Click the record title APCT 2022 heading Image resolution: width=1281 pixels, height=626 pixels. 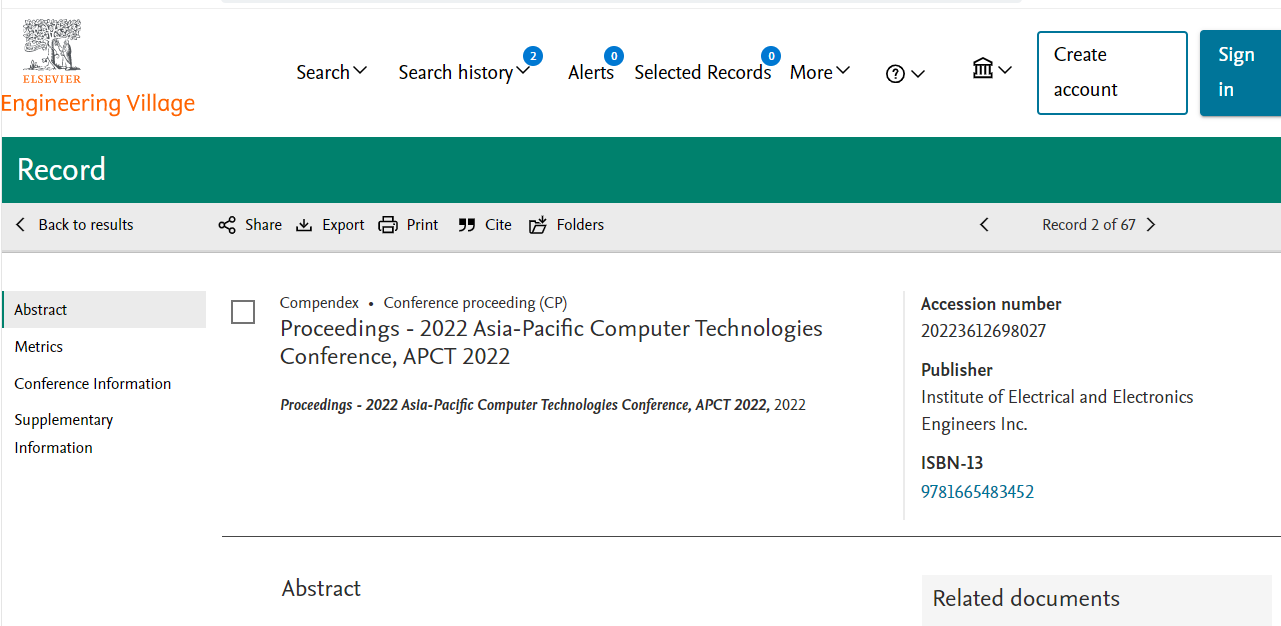[551, 342]
